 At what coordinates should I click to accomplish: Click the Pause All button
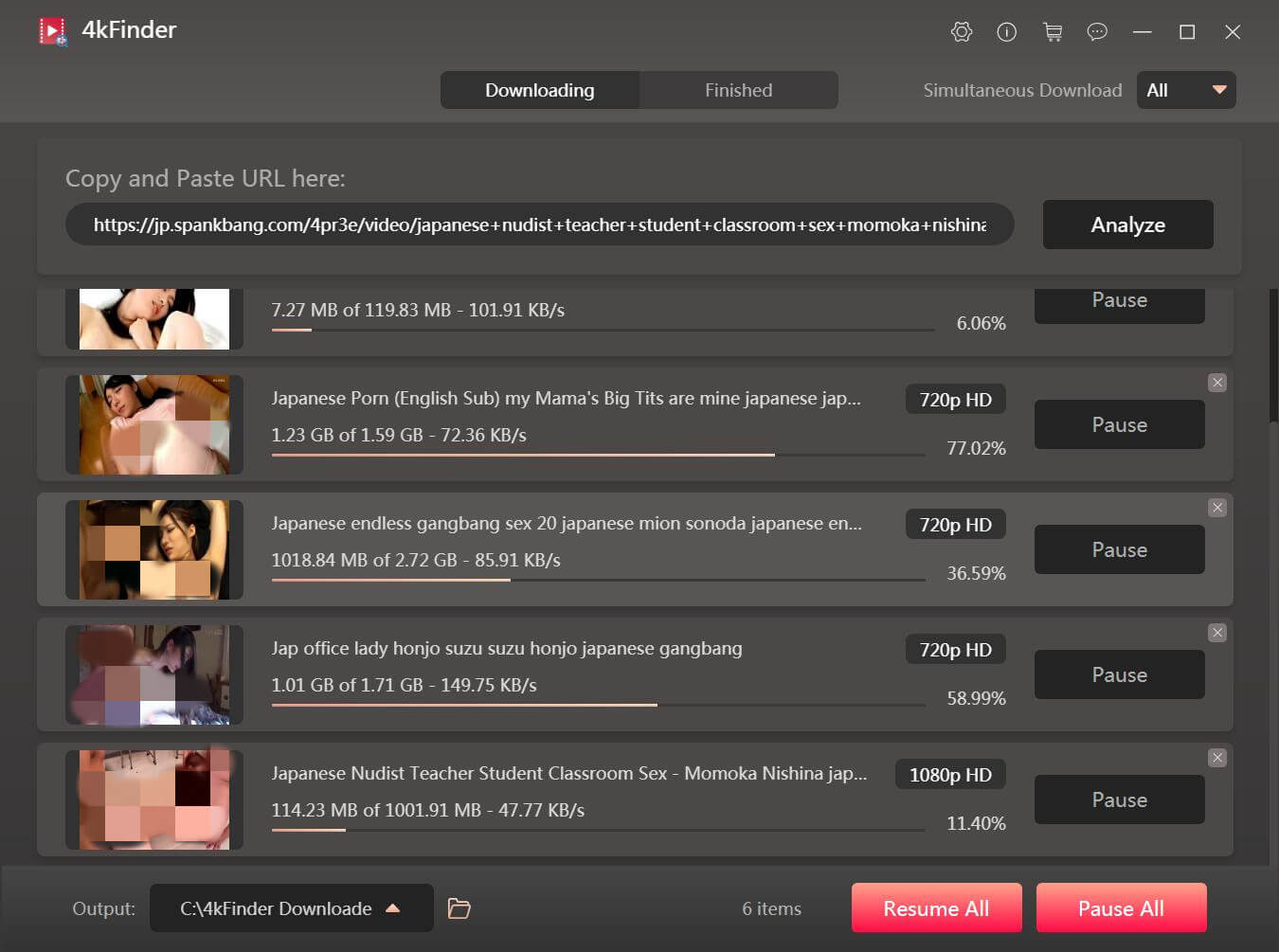(1121, 908)
